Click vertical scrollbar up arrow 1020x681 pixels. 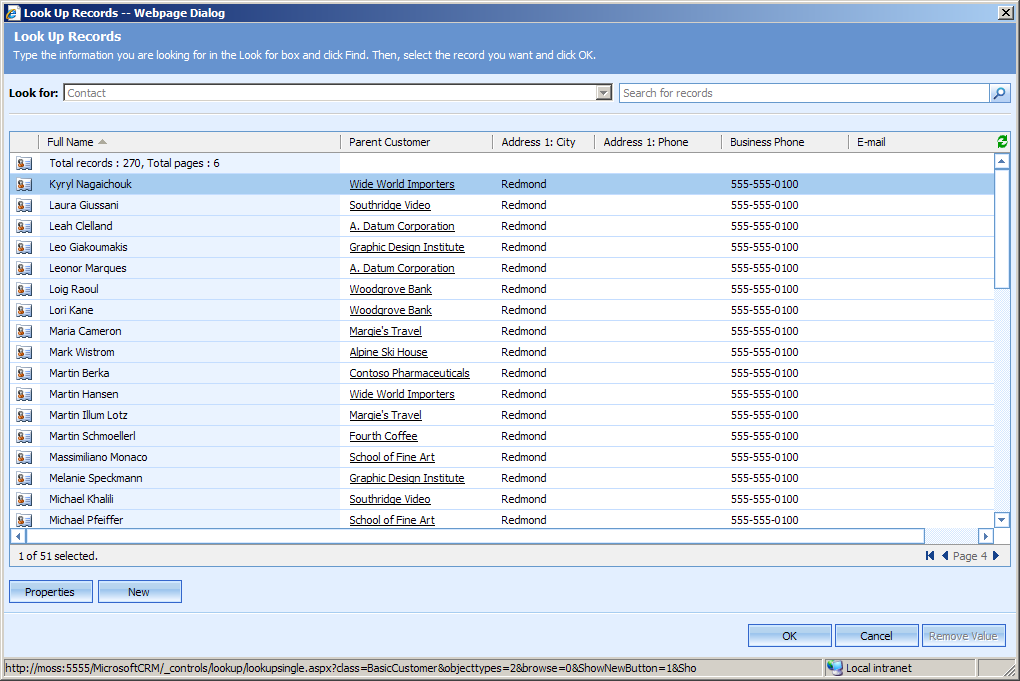click(x=1002, y=161)
